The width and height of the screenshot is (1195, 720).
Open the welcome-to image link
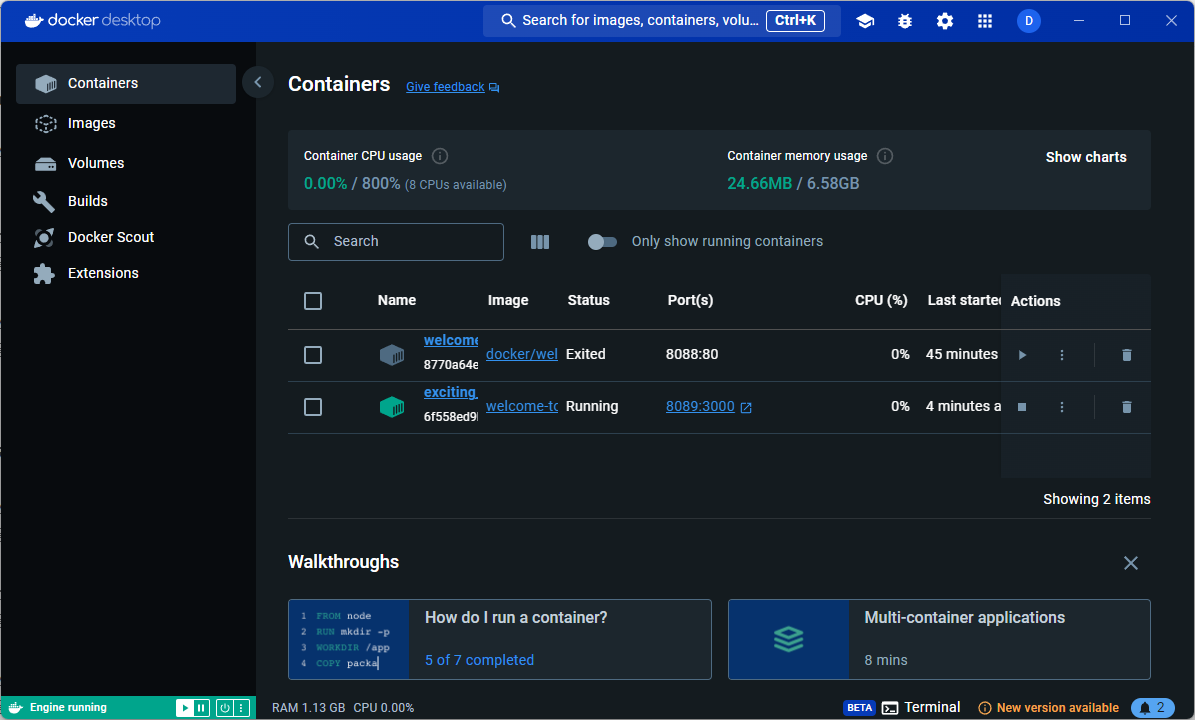point(521,406)
